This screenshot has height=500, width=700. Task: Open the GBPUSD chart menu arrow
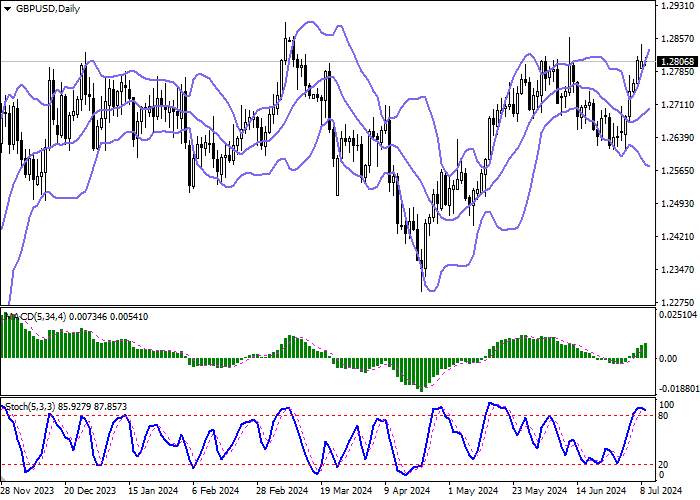tap(7, 9)
